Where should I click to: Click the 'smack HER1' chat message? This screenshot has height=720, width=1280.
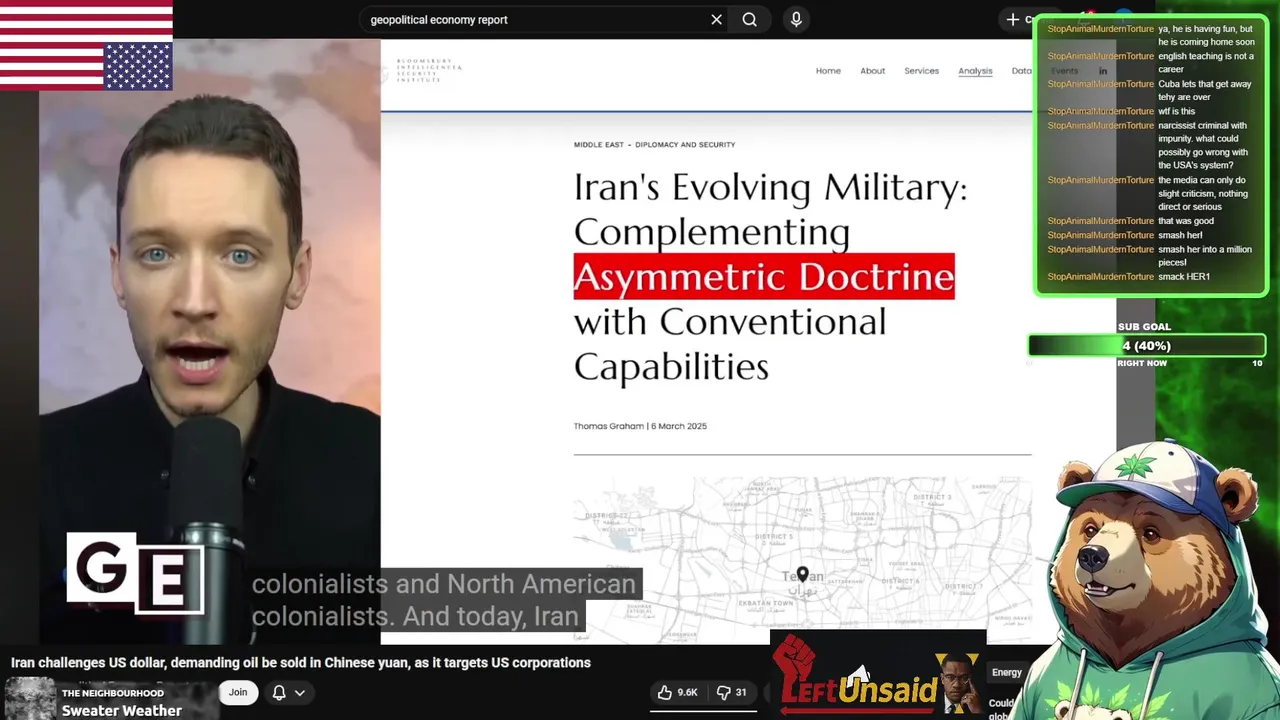coord(1184,276)
